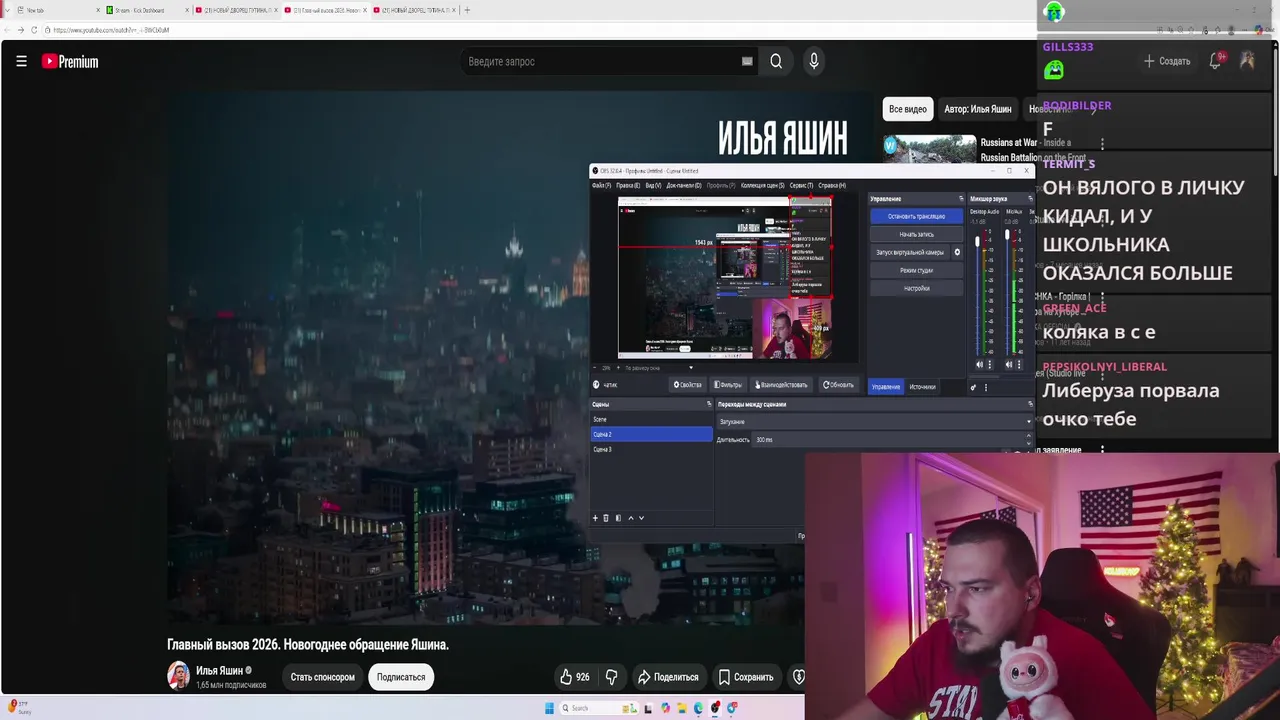Open the YouTube account avatar menu
This screenshot has height=720, width=1280.
pyautogui.click(x=1247, y=61)
